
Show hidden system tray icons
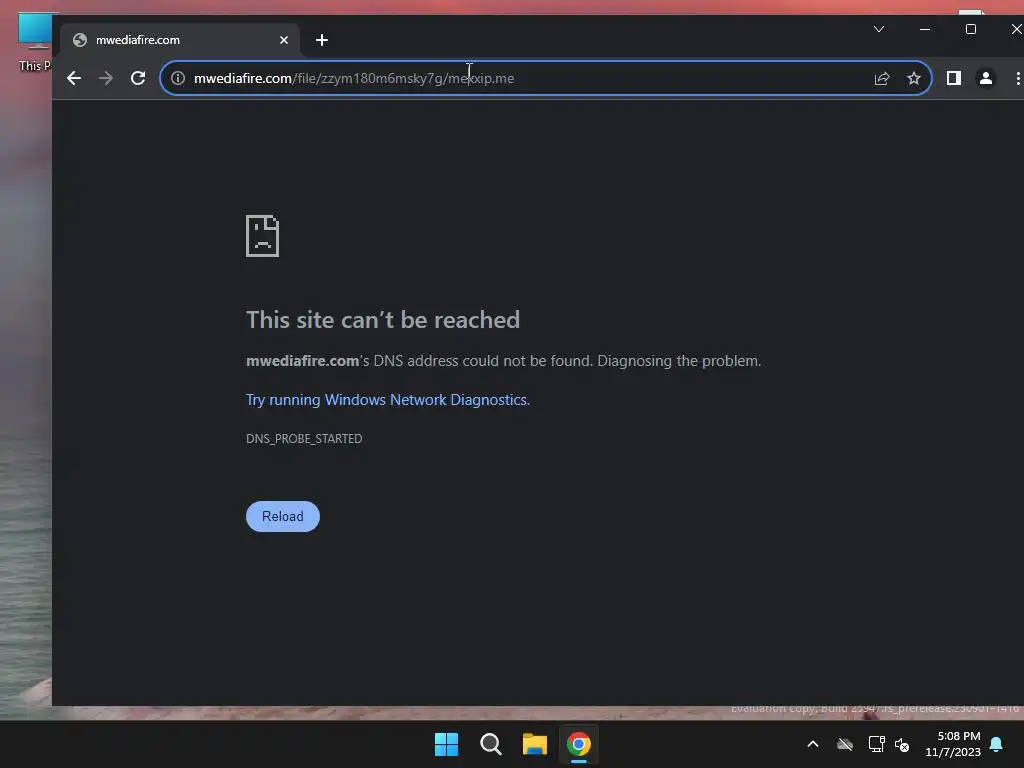pyautogui.click(x=813, y=744)
